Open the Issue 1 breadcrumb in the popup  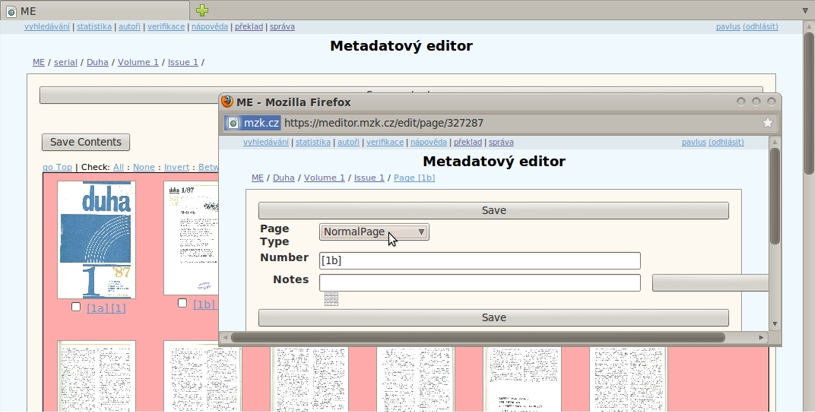pyautogui.click(x=369, y=178)
